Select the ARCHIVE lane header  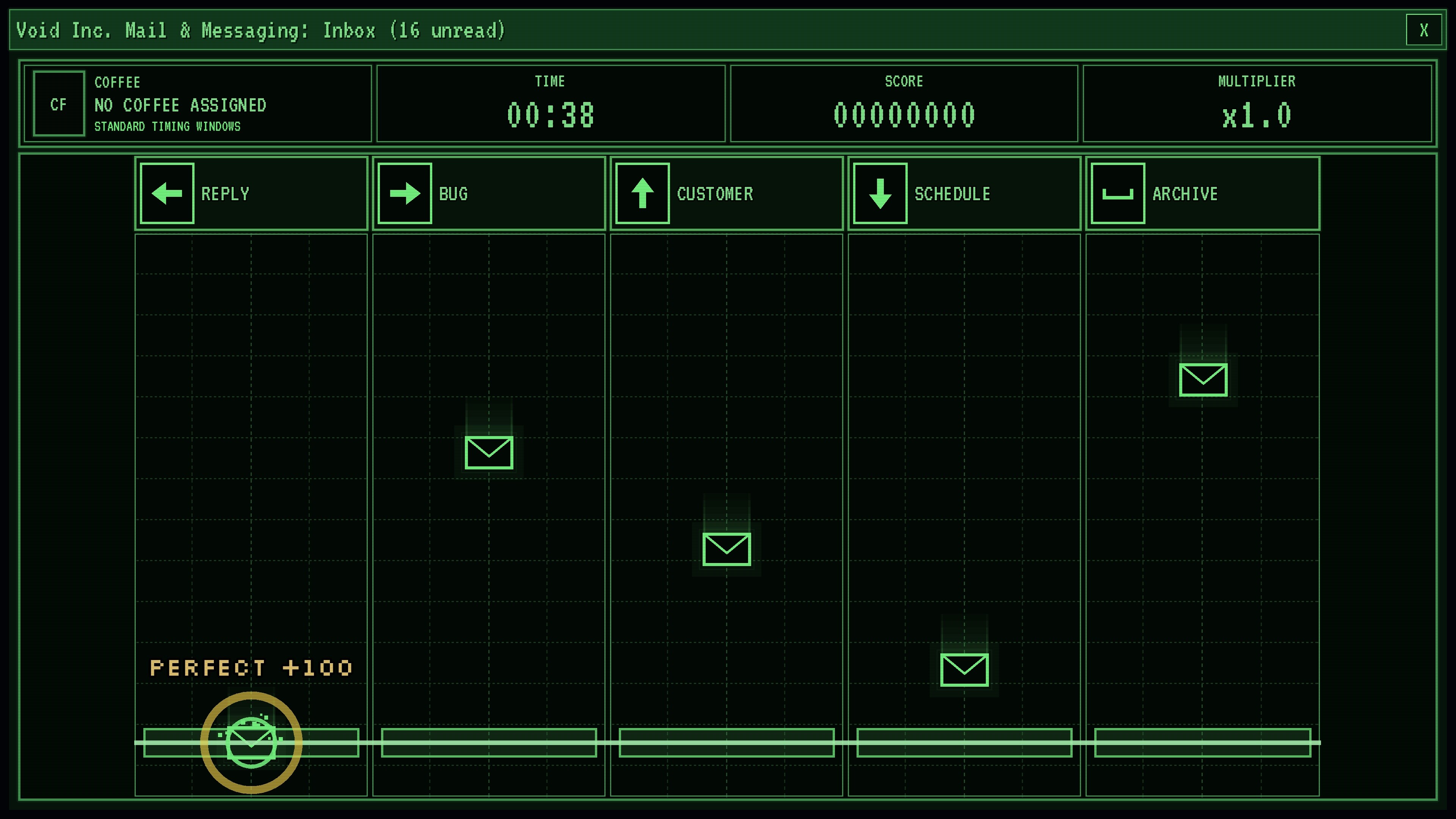coord(1203,193)
